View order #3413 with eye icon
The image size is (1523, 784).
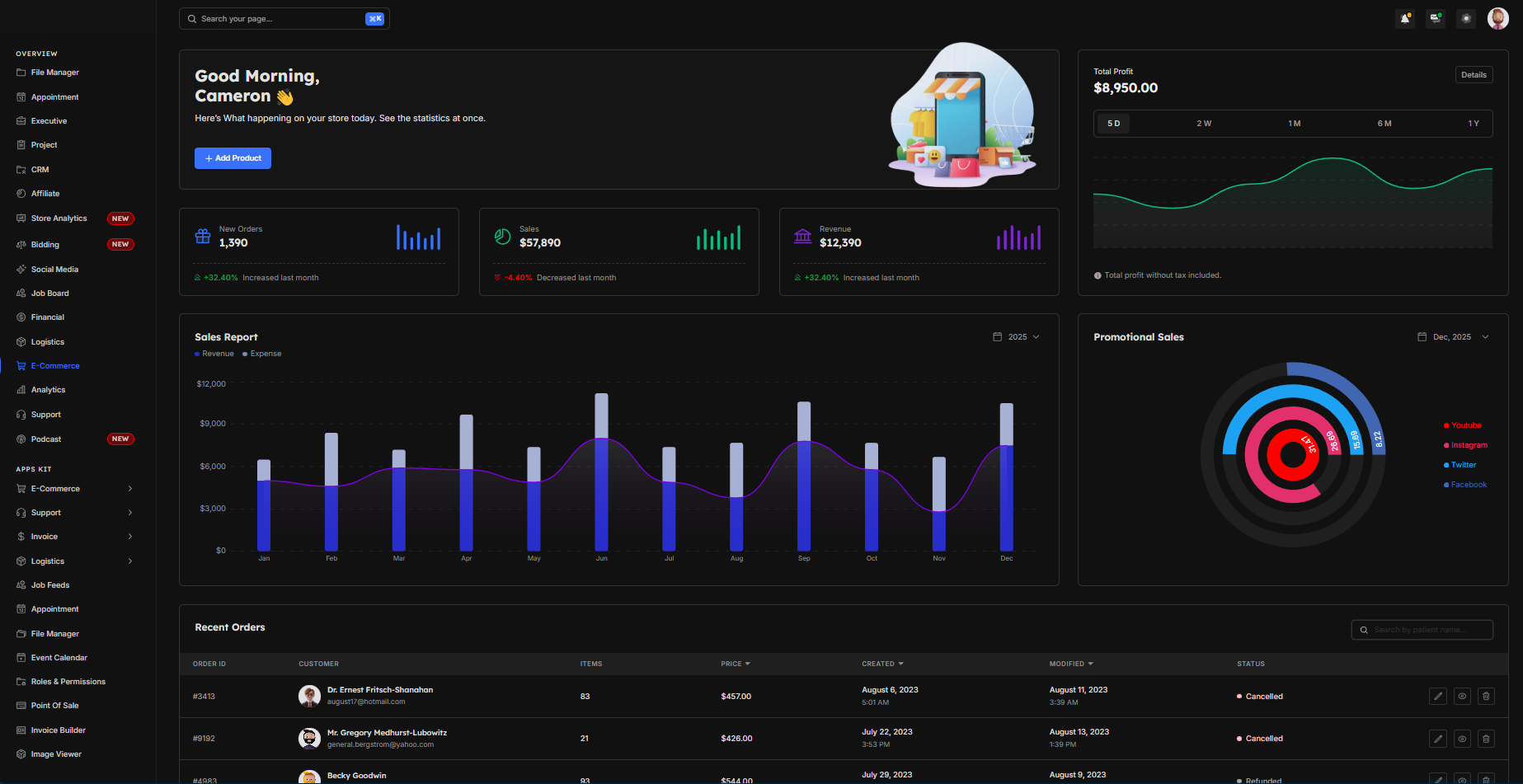tap(1462, 697)
